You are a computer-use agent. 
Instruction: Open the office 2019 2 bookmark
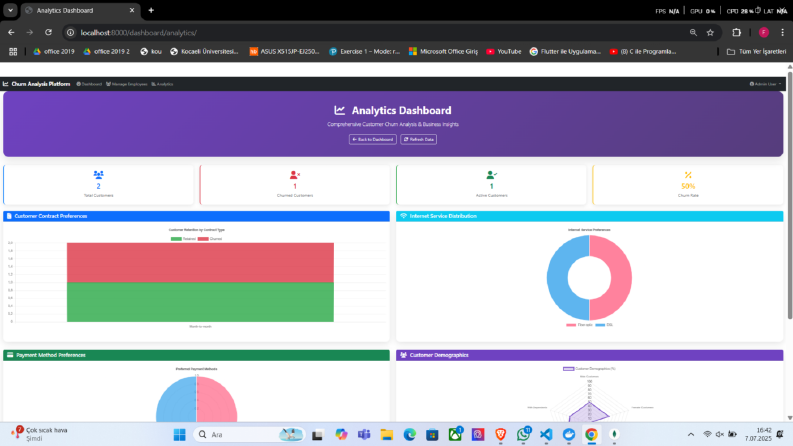click(x=107, y=52)
